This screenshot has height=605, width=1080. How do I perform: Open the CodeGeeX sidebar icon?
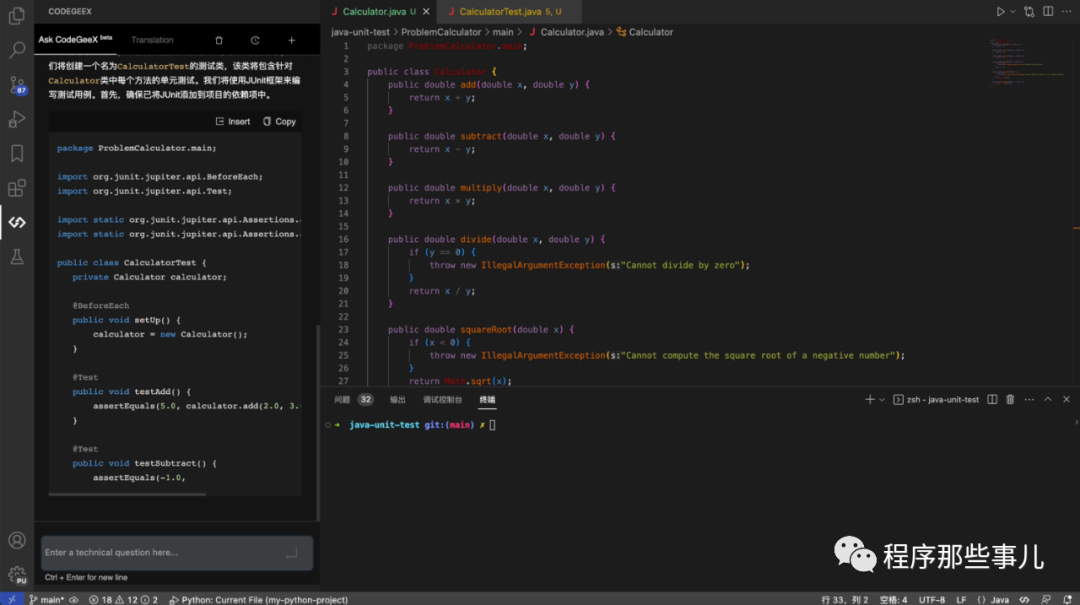16,222
